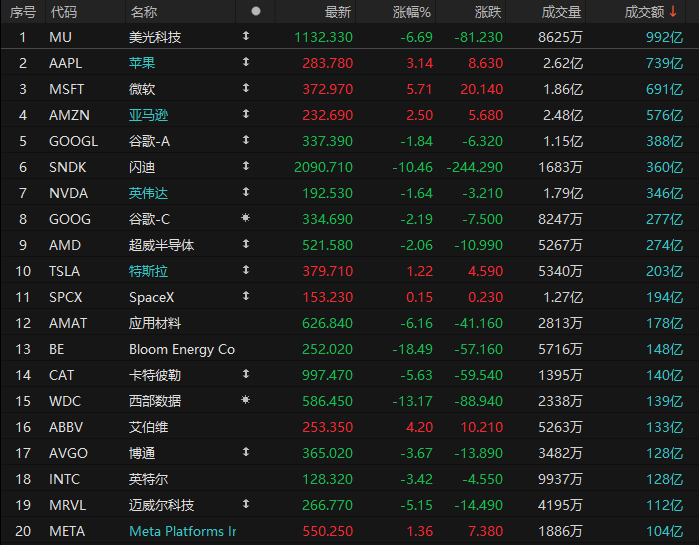
Task: Click the 英特尔 stock name
Action: [x=148, y=479]
